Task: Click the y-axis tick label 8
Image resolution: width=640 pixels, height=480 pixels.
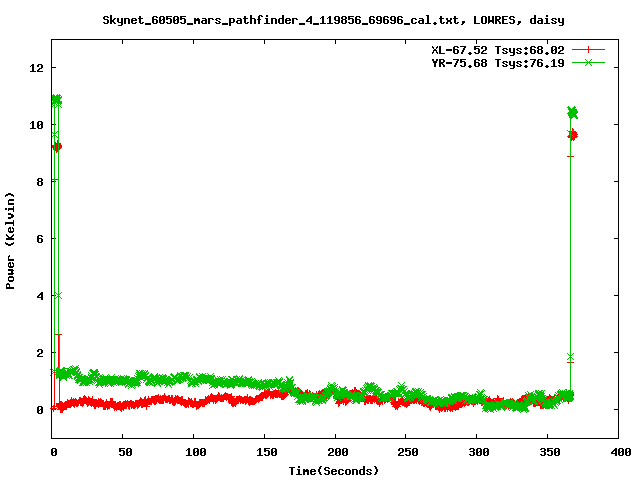Action: click(40, 182)
